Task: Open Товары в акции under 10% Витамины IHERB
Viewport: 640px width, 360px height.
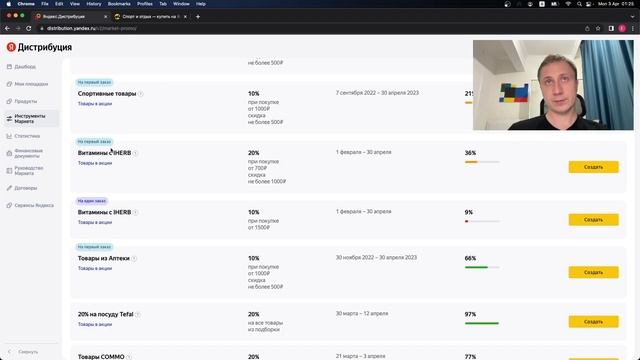Action: click(95, 222)
